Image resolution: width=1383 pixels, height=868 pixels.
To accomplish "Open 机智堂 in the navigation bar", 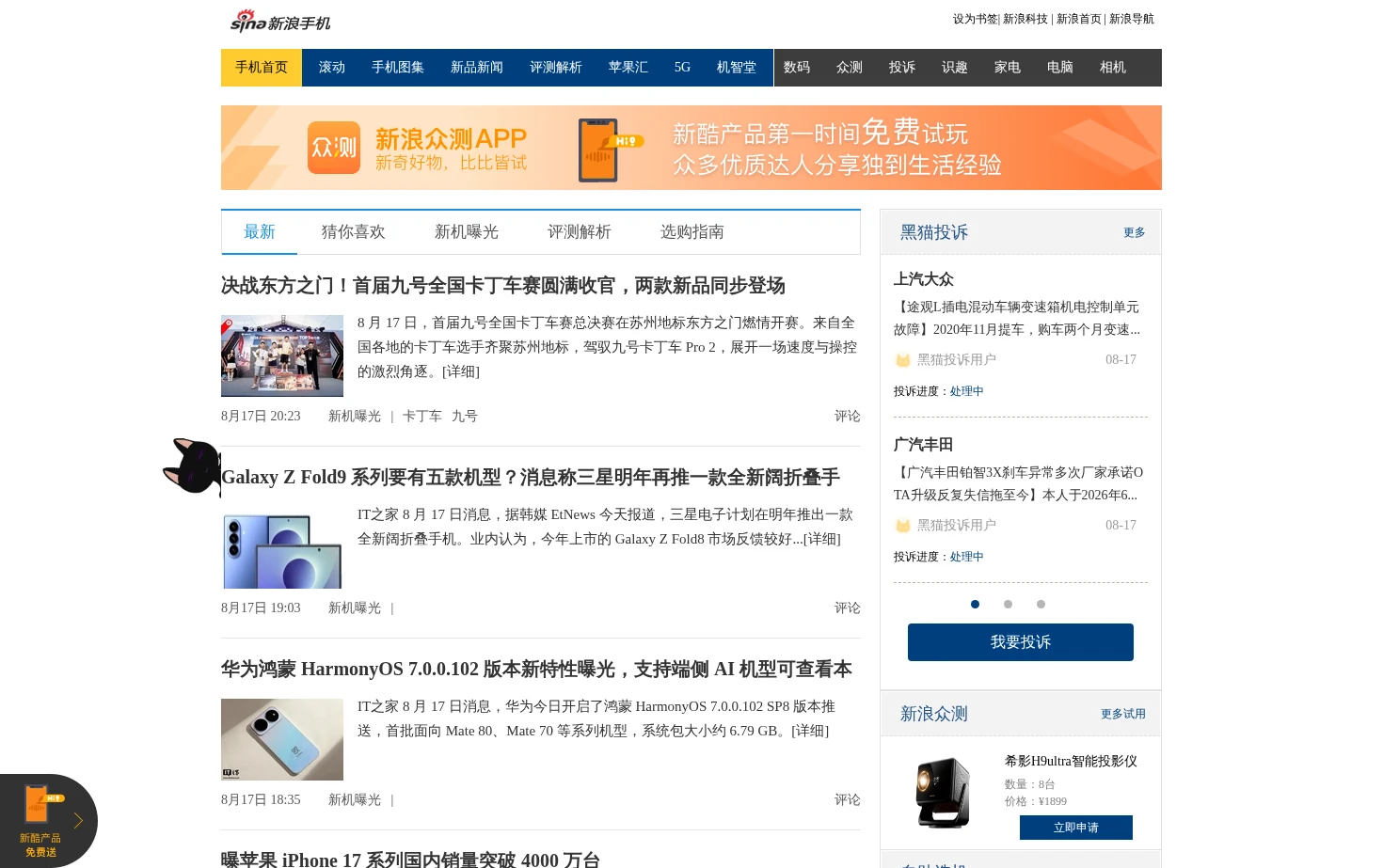I will click(737, 68).
